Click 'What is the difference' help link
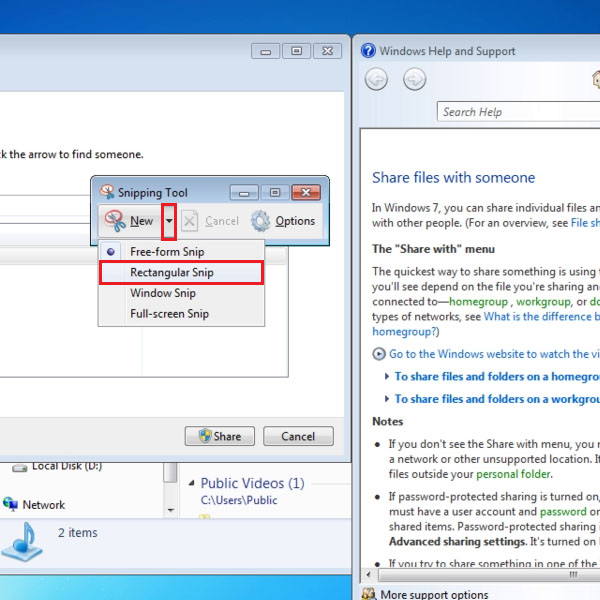This screenshot has height=600, width=600. tap(541, 316)
